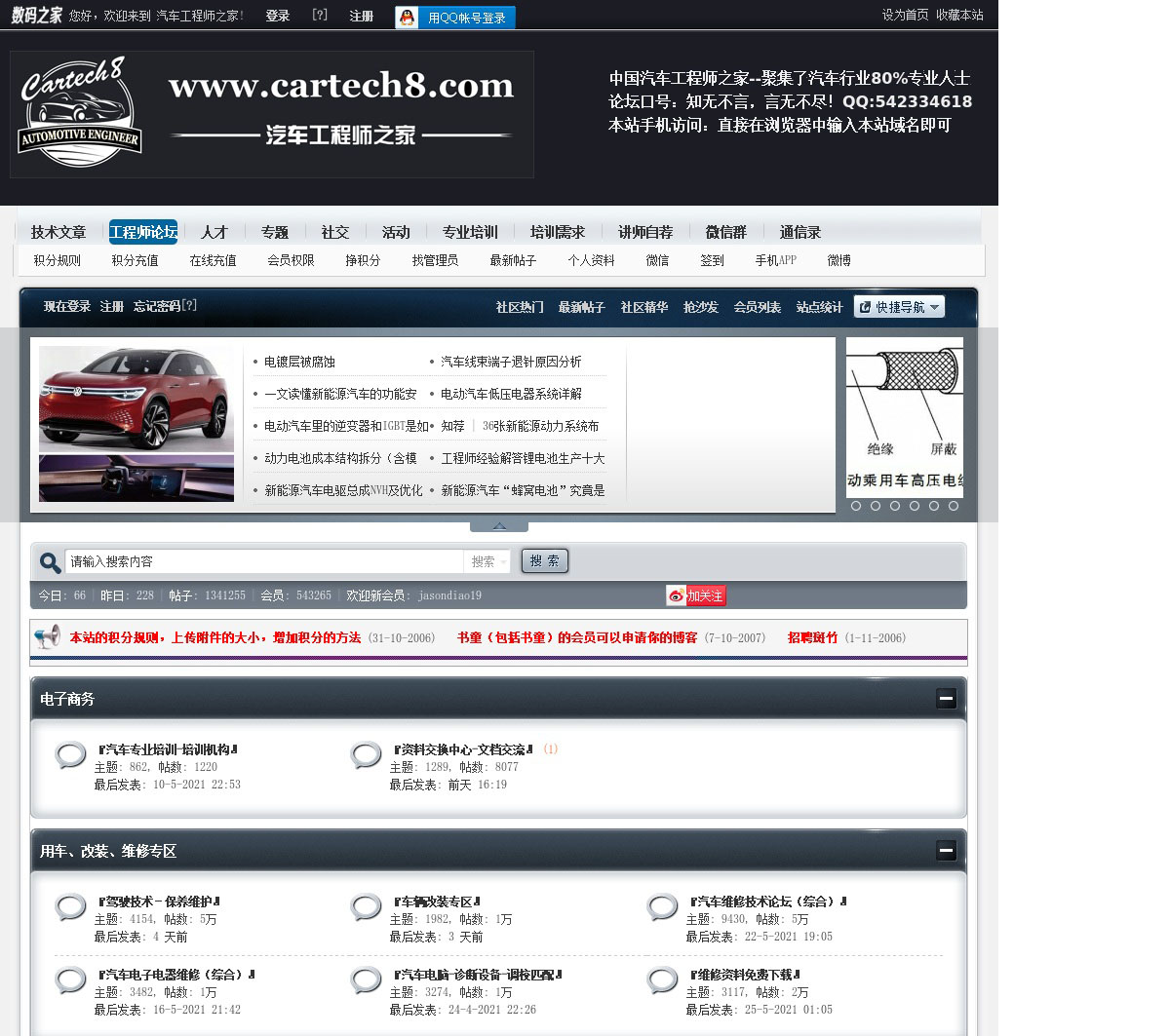Viewport: 1170px width, 1036px height.
Task: Open article 汽车线束端子退针原因分析
Action: (x=511, y=362)
